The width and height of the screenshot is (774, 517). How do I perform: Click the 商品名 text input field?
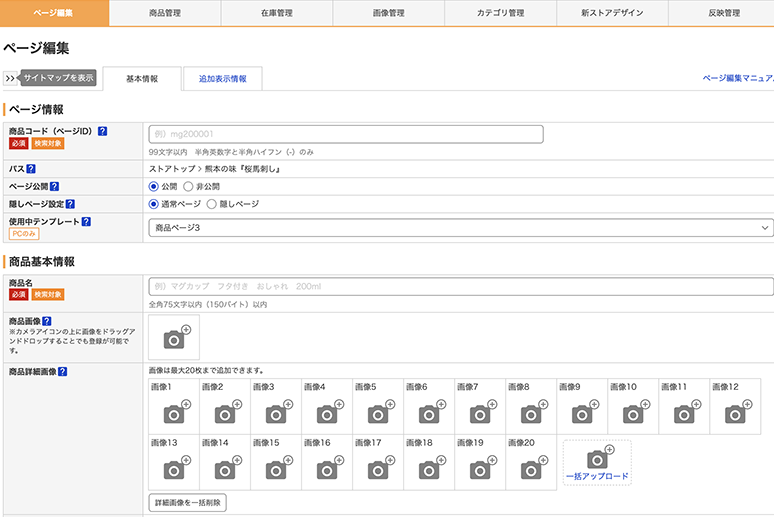pos(460,287)
